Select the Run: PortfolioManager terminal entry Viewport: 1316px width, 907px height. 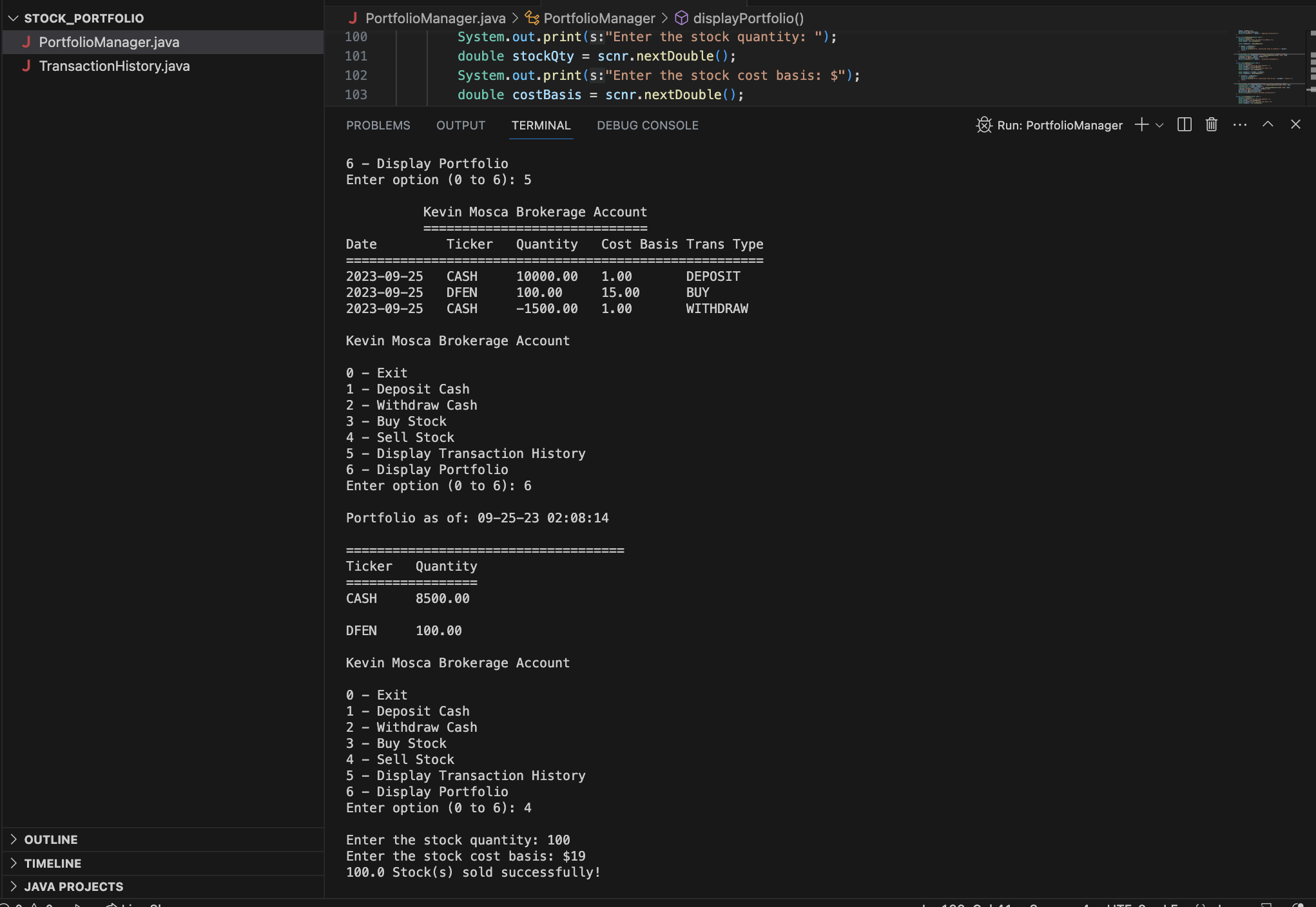[1059, 124]
